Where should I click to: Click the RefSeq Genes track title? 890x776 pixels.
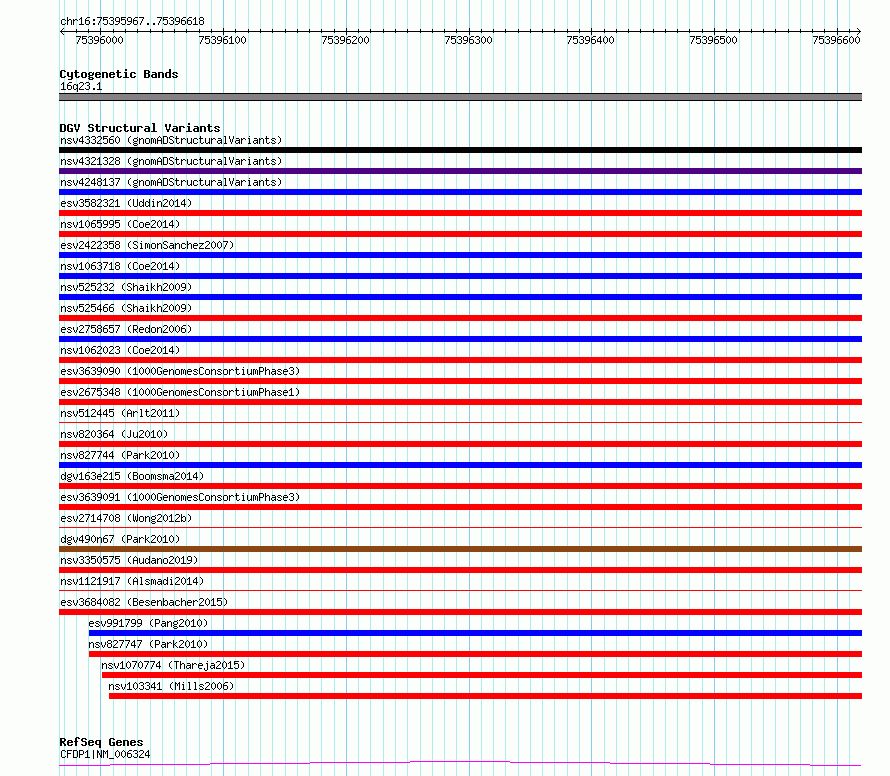click(101, 743)
